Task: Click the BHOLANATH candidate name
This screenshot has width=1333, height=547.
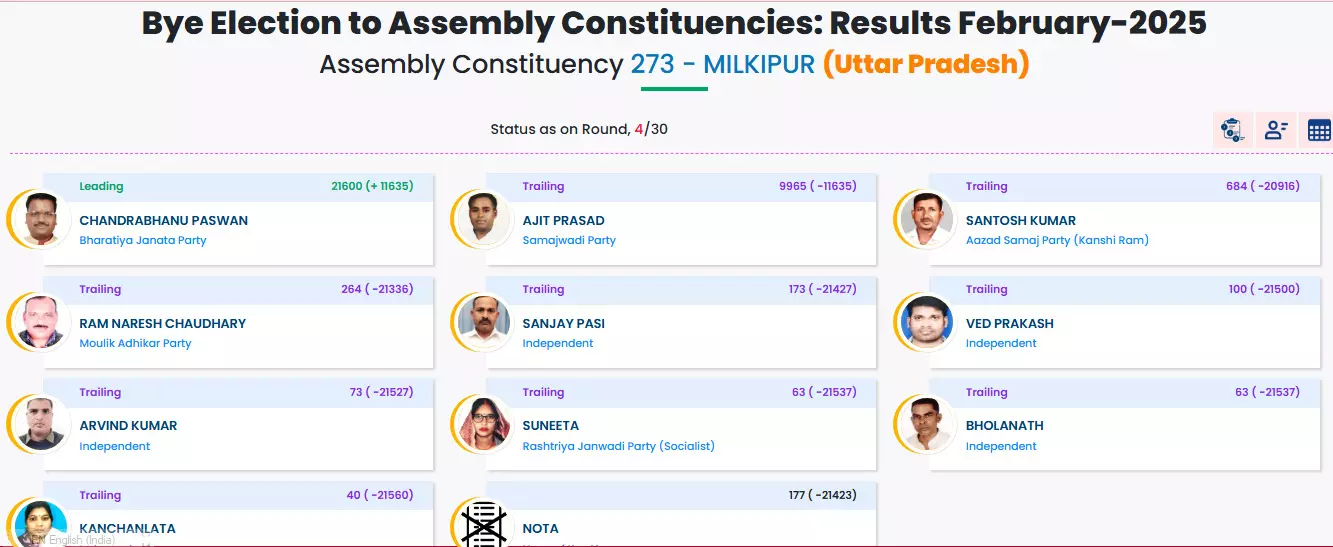Action: (1004, 426)
